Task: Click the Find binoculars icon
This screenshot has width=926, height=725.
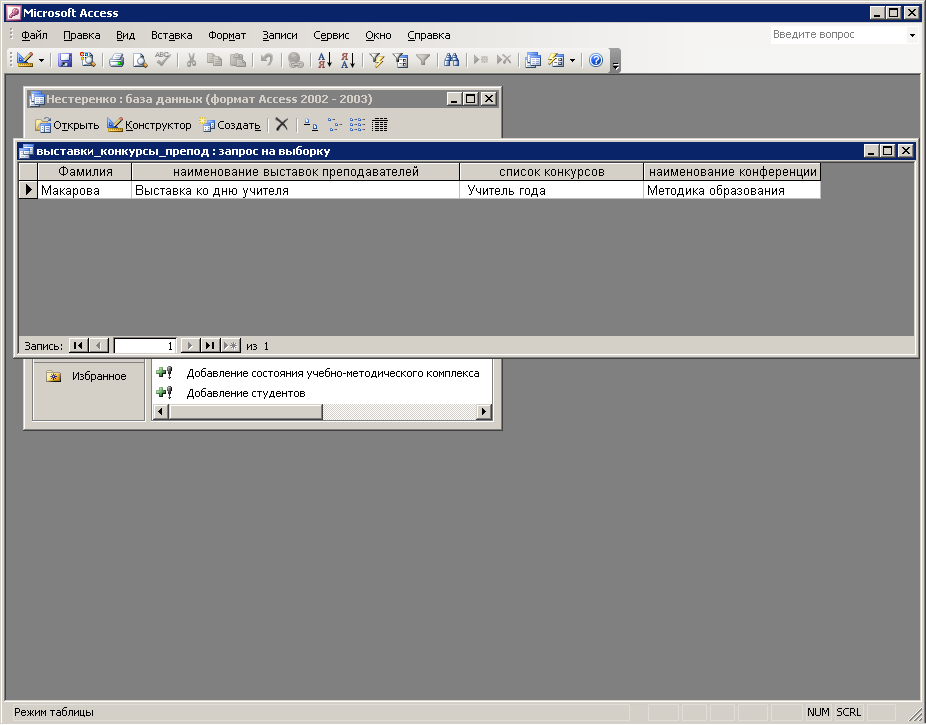Action: (x=452, y=60)
